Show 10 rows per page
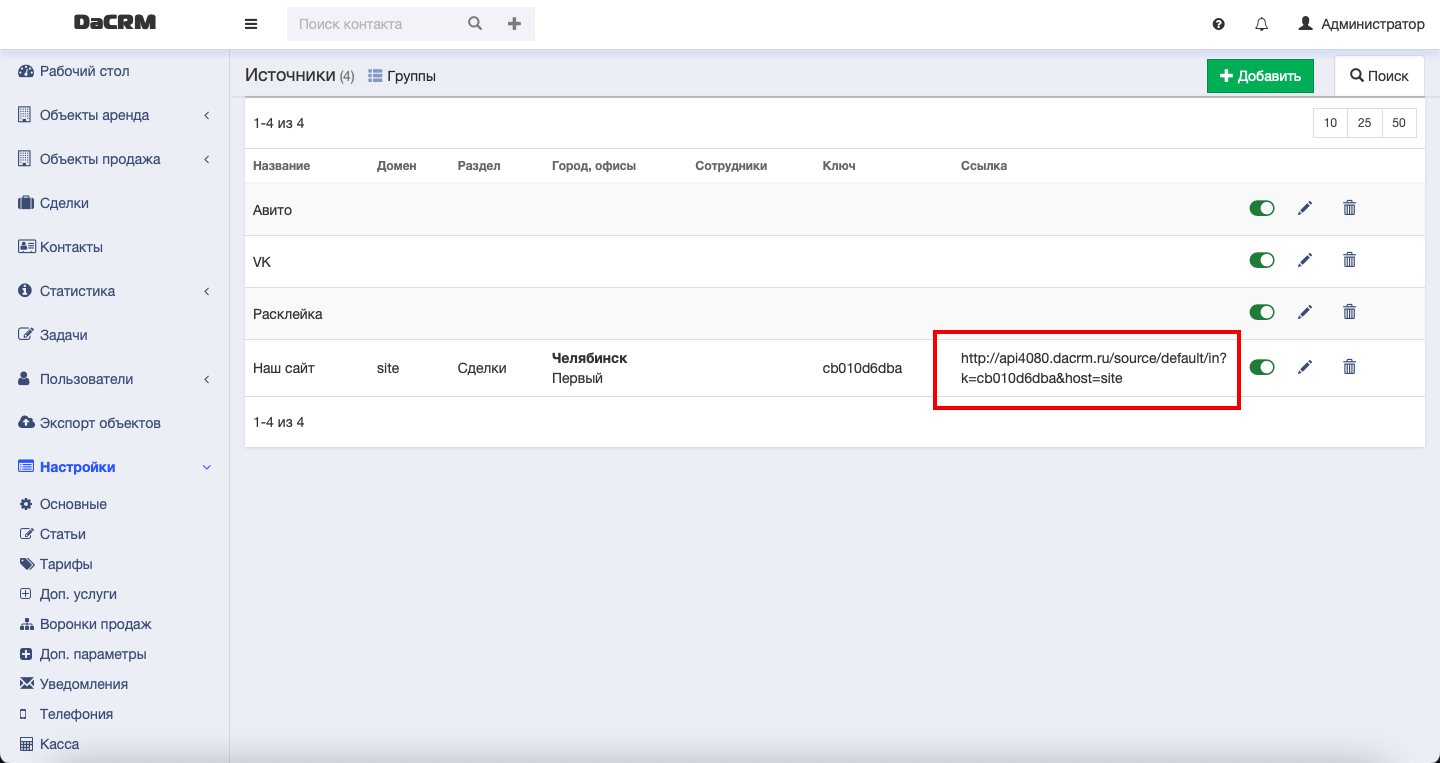 click(x=1330, y=123)
